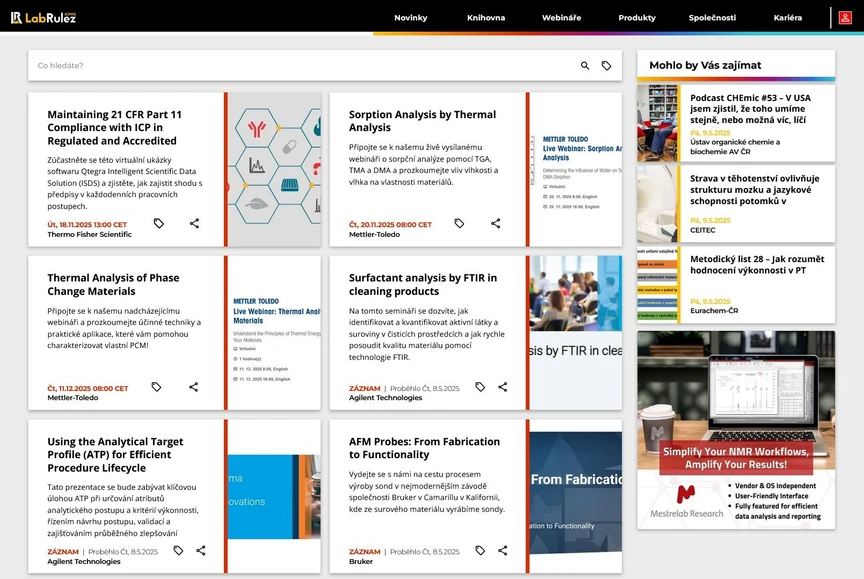Click Metodický list 28 article thumbnail
Screen dimensions: 864x579
click(x=657, y=285)
